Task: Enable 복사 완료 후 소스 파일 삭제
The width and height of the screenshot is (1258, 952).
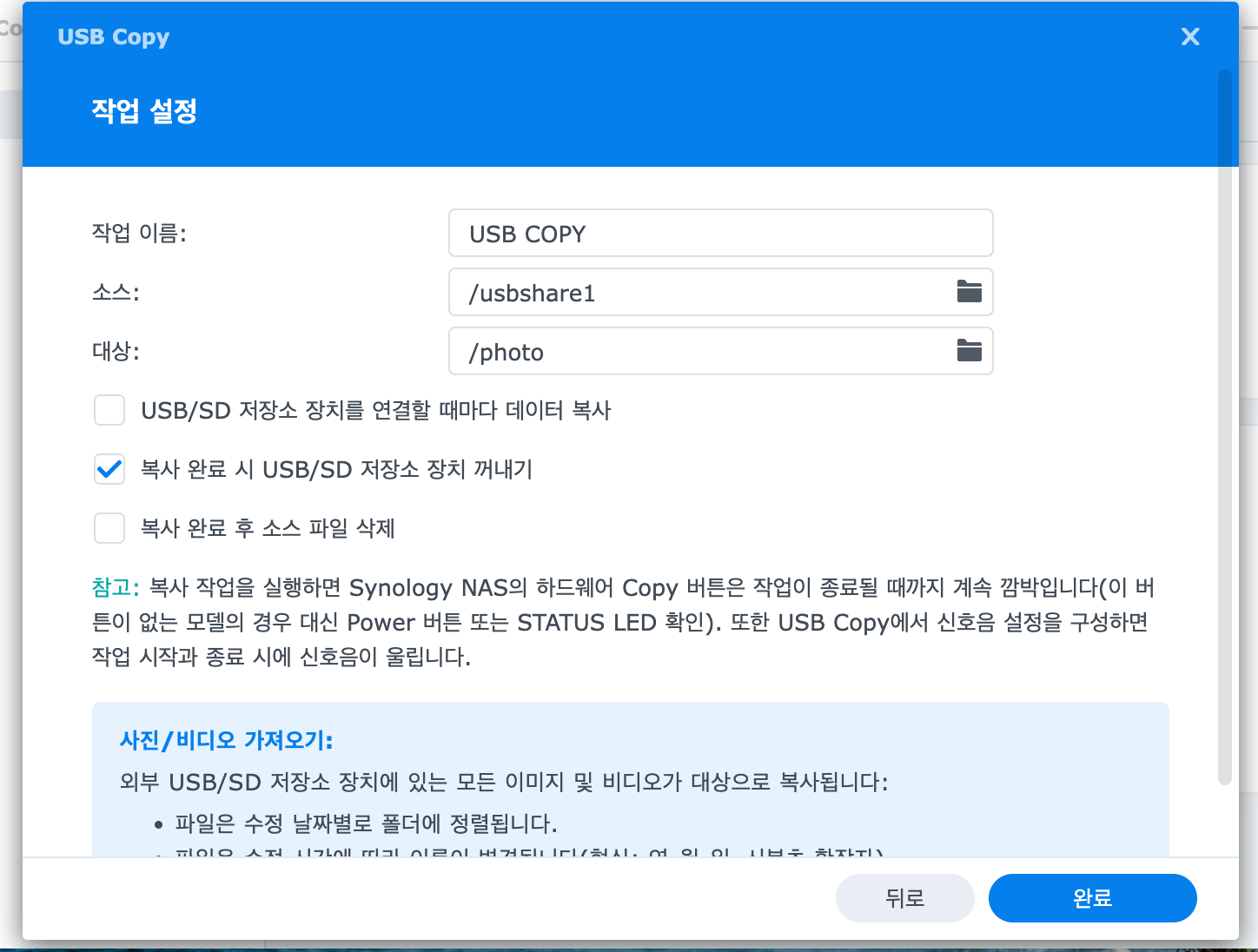Action: 109,528
